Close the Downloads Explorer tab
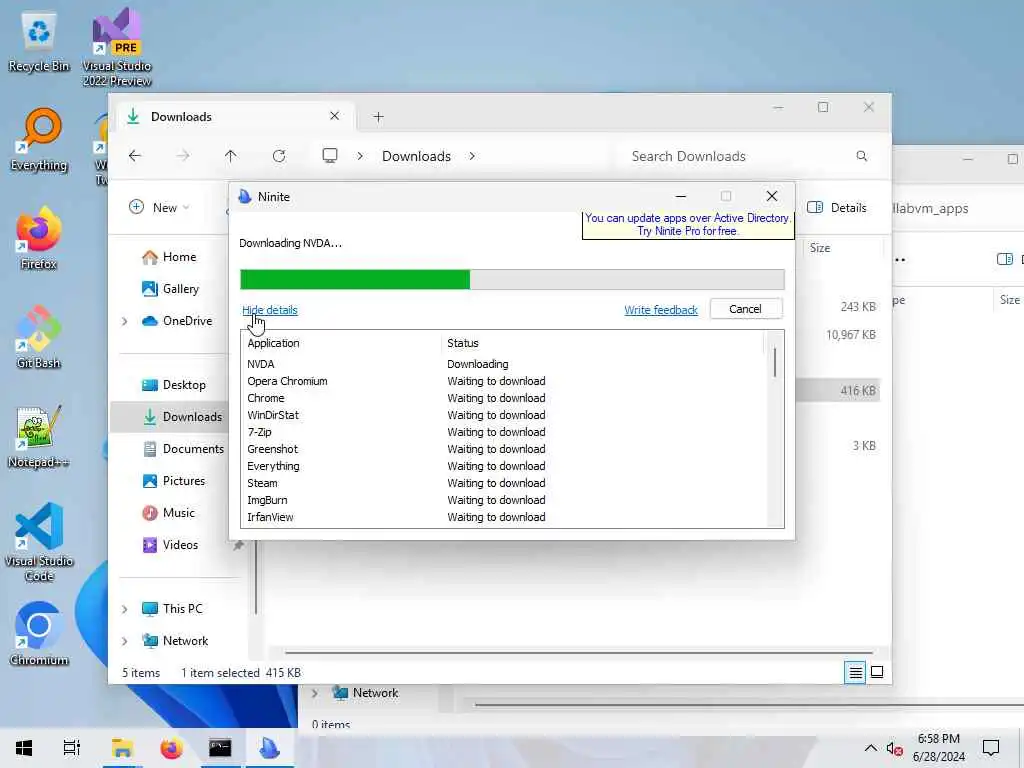 [334, 116]
